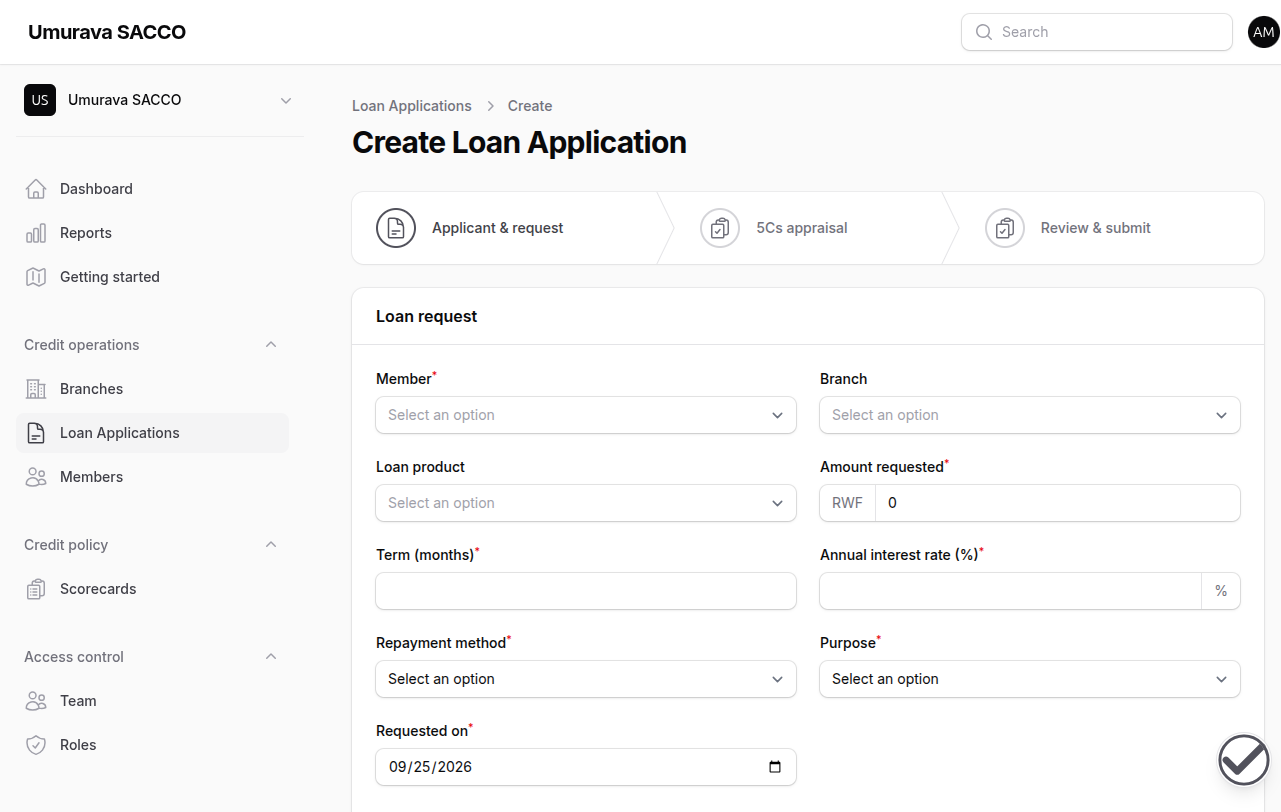Open Branches in the sidebar
This screenshot has width=1281, height=812.
[x=153, y=389]
